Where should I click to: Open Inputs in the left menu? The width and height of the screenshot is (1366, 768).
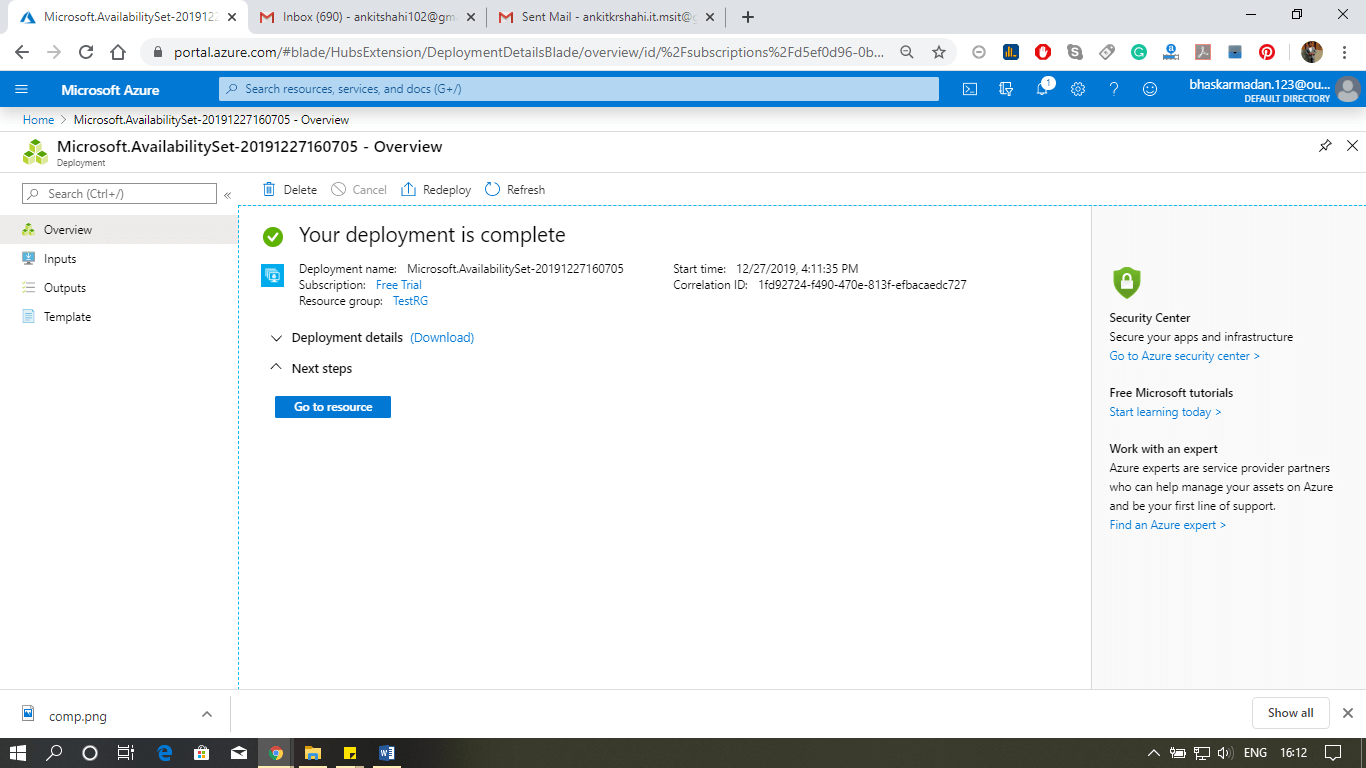118,259
